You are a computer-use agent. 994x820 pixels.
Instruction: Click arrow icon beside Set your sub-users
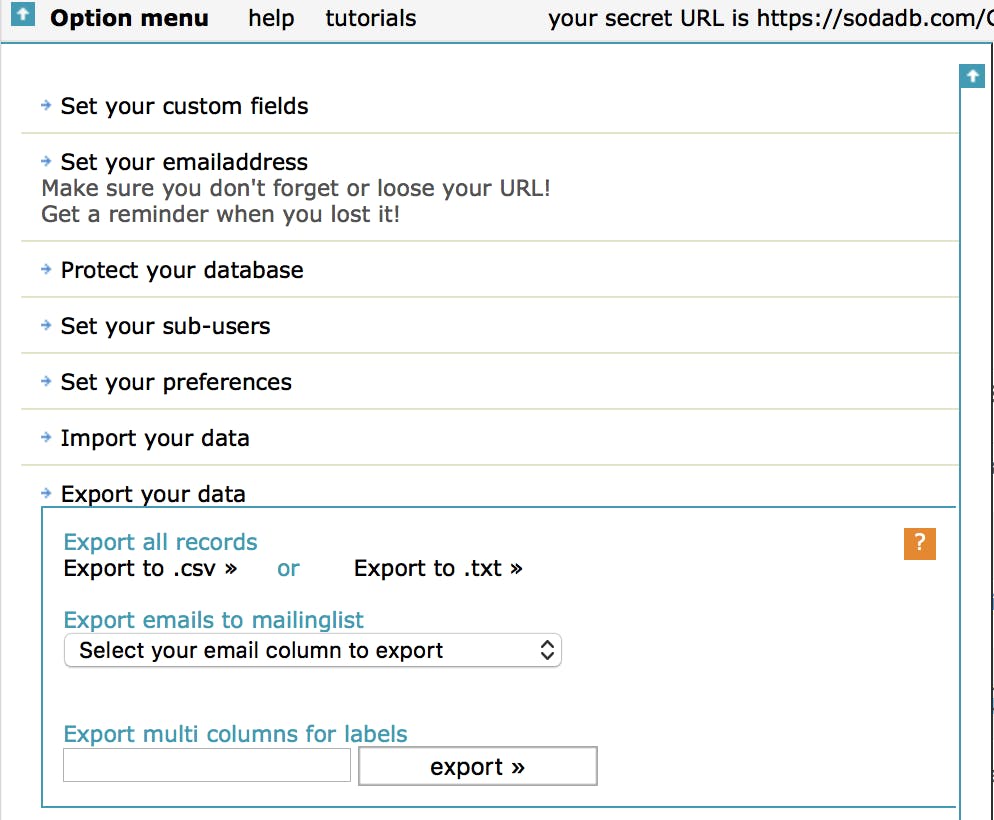46,325
